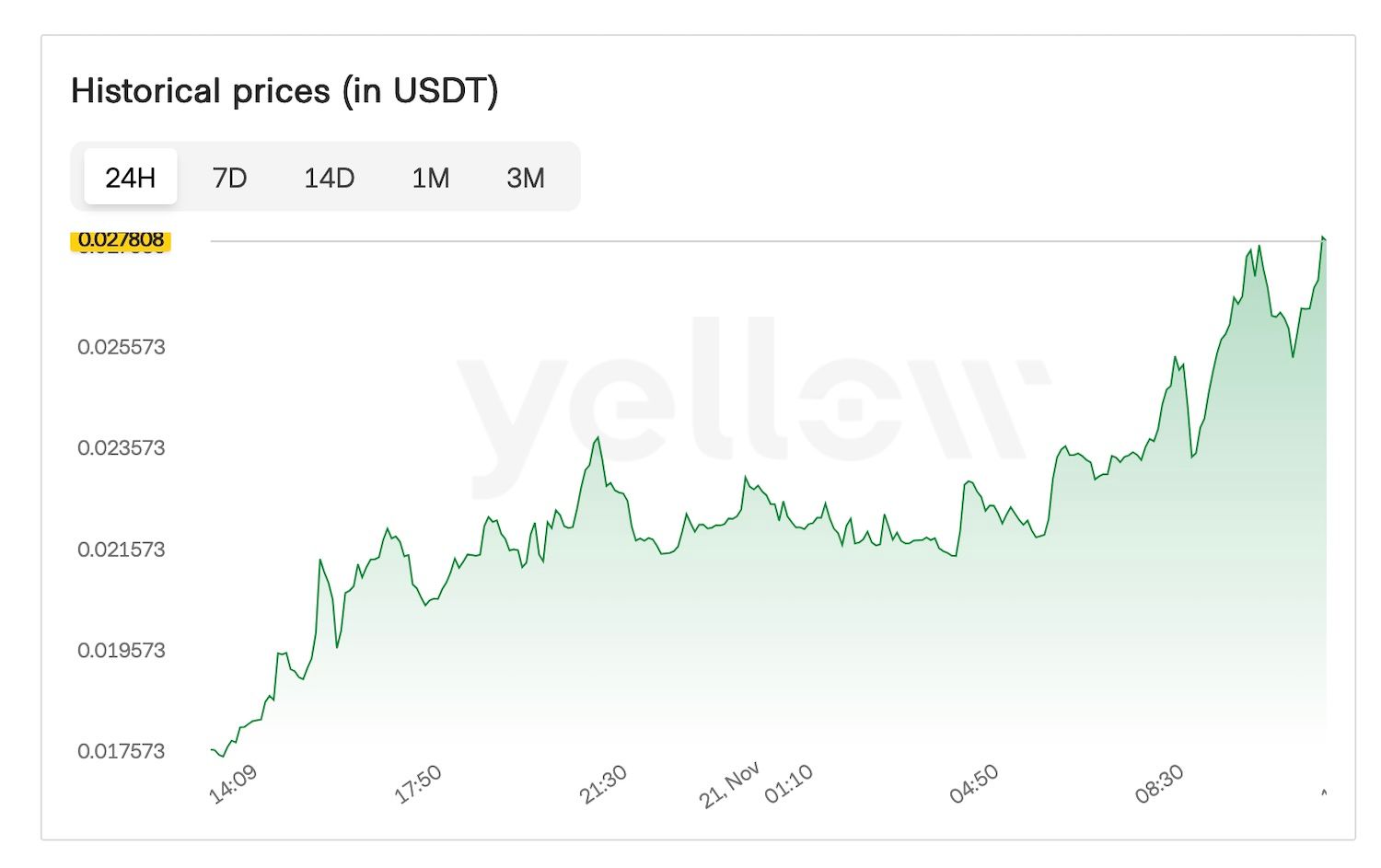Click the 0.021573 y-axis label

coord(121,550)
